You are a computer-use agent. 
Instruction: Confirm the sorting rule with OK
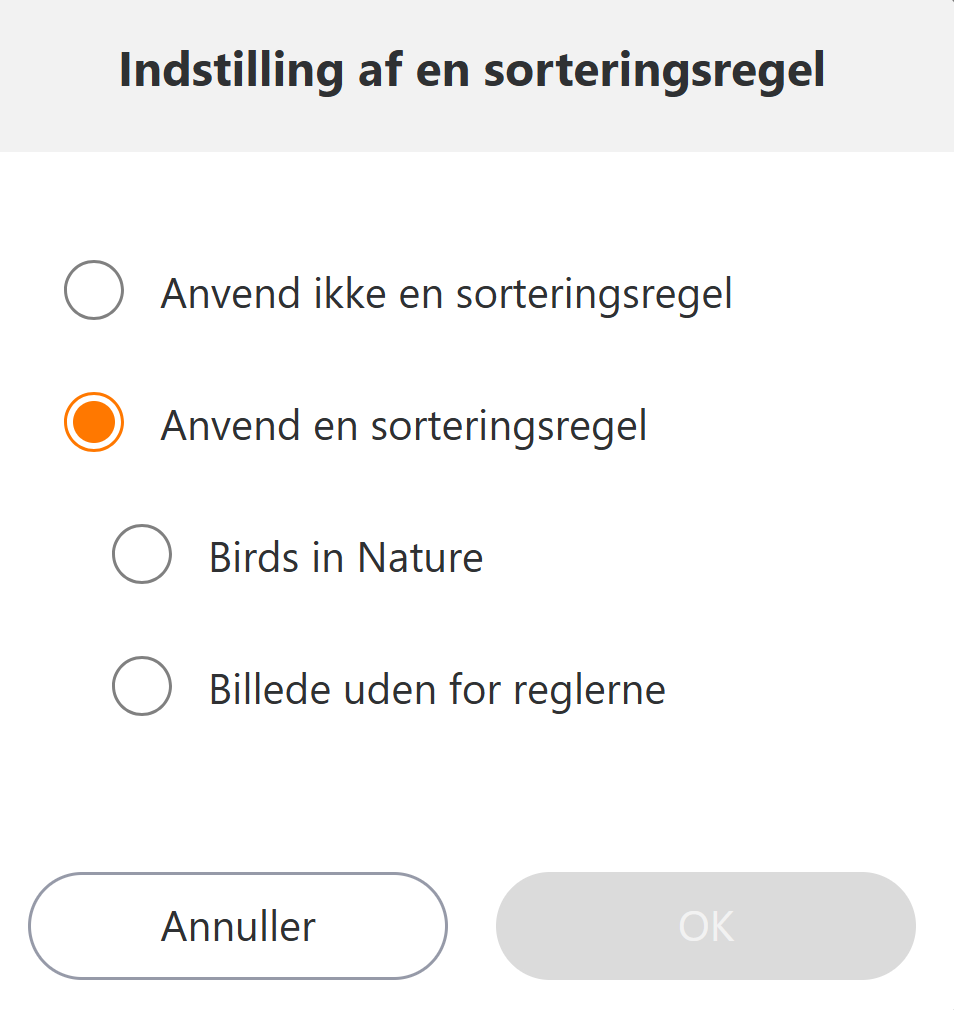click(706, 926)
